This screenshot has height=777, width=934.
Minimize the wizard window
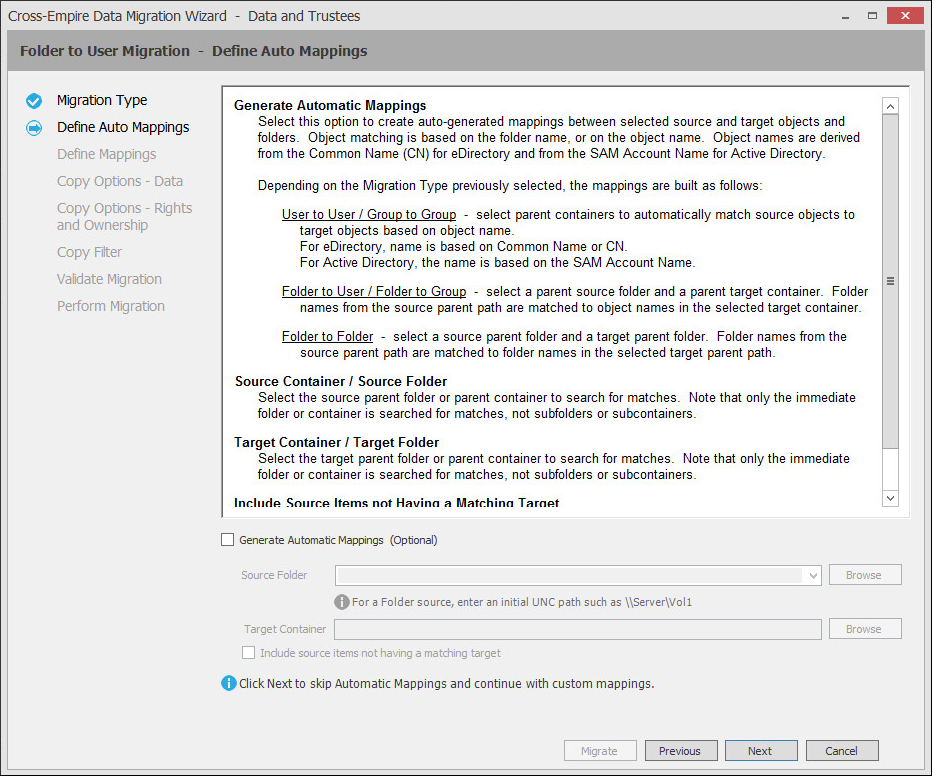845,16
